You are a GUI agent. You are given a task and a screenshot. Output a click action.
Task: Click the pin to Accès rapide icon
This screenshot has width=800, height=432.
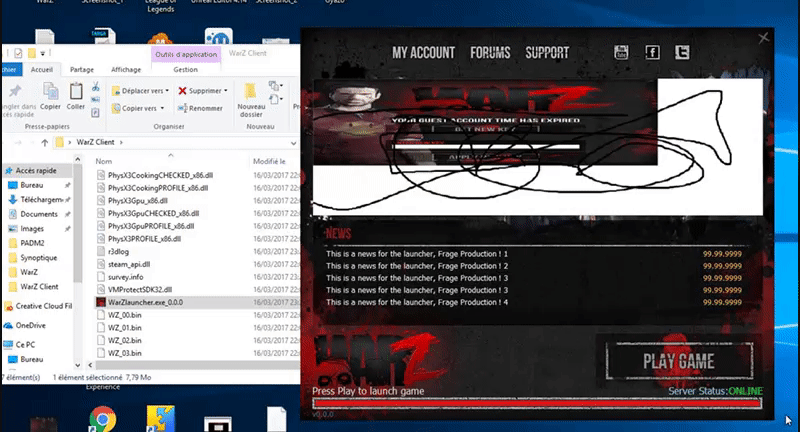(15, 91)
